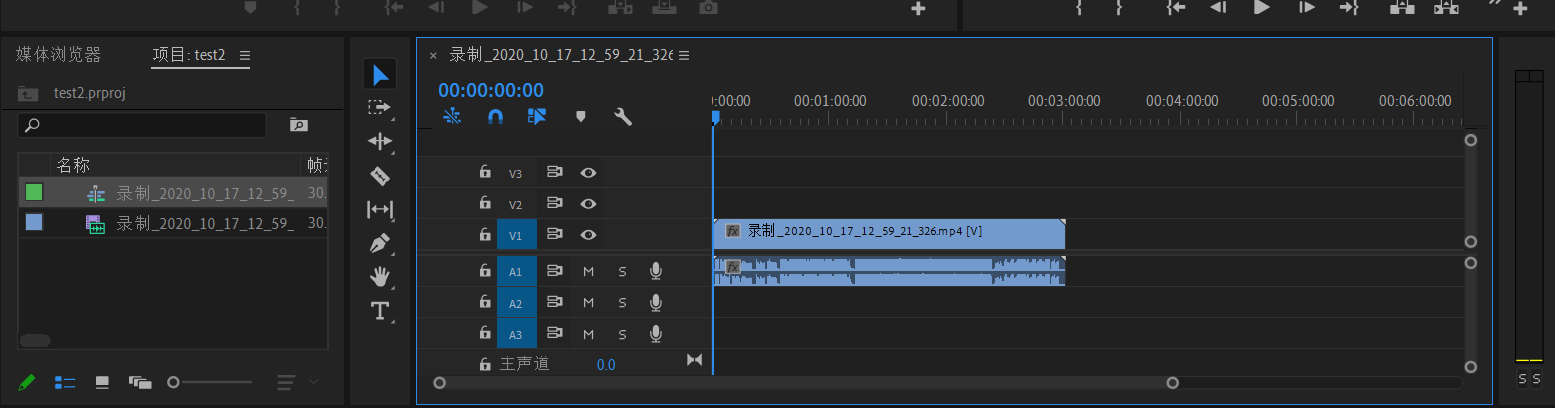Select the Type tool

[379, 311]
